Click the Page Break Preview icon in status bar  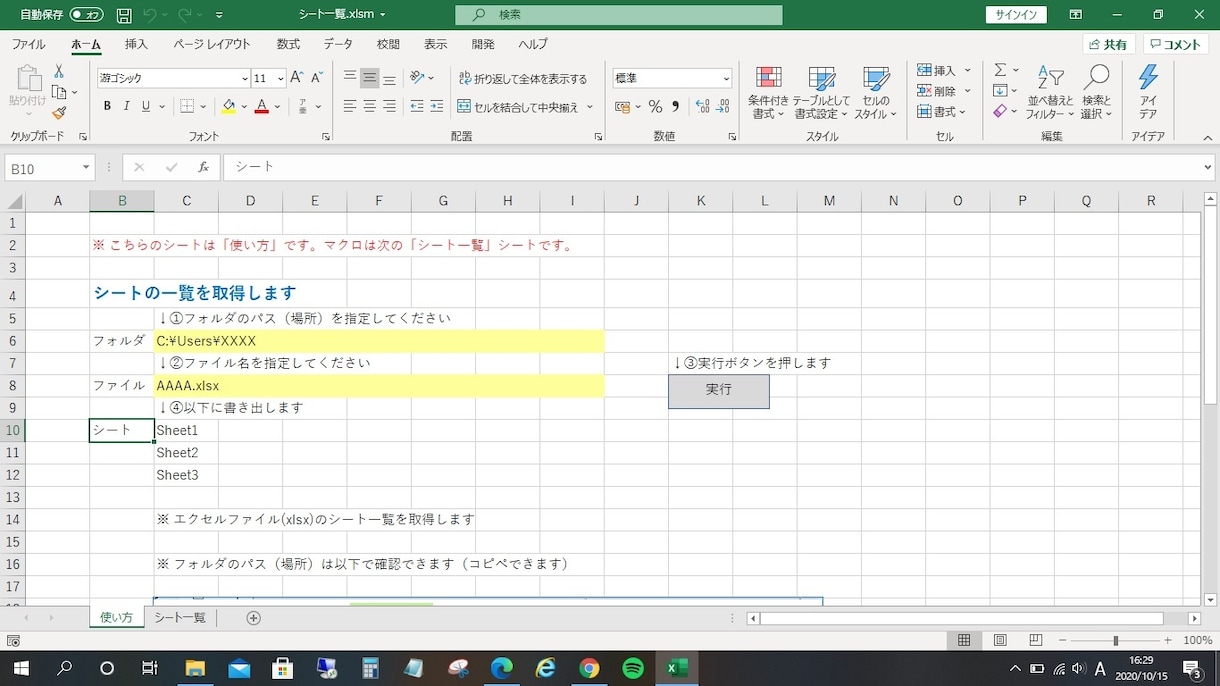point(1036,640)
